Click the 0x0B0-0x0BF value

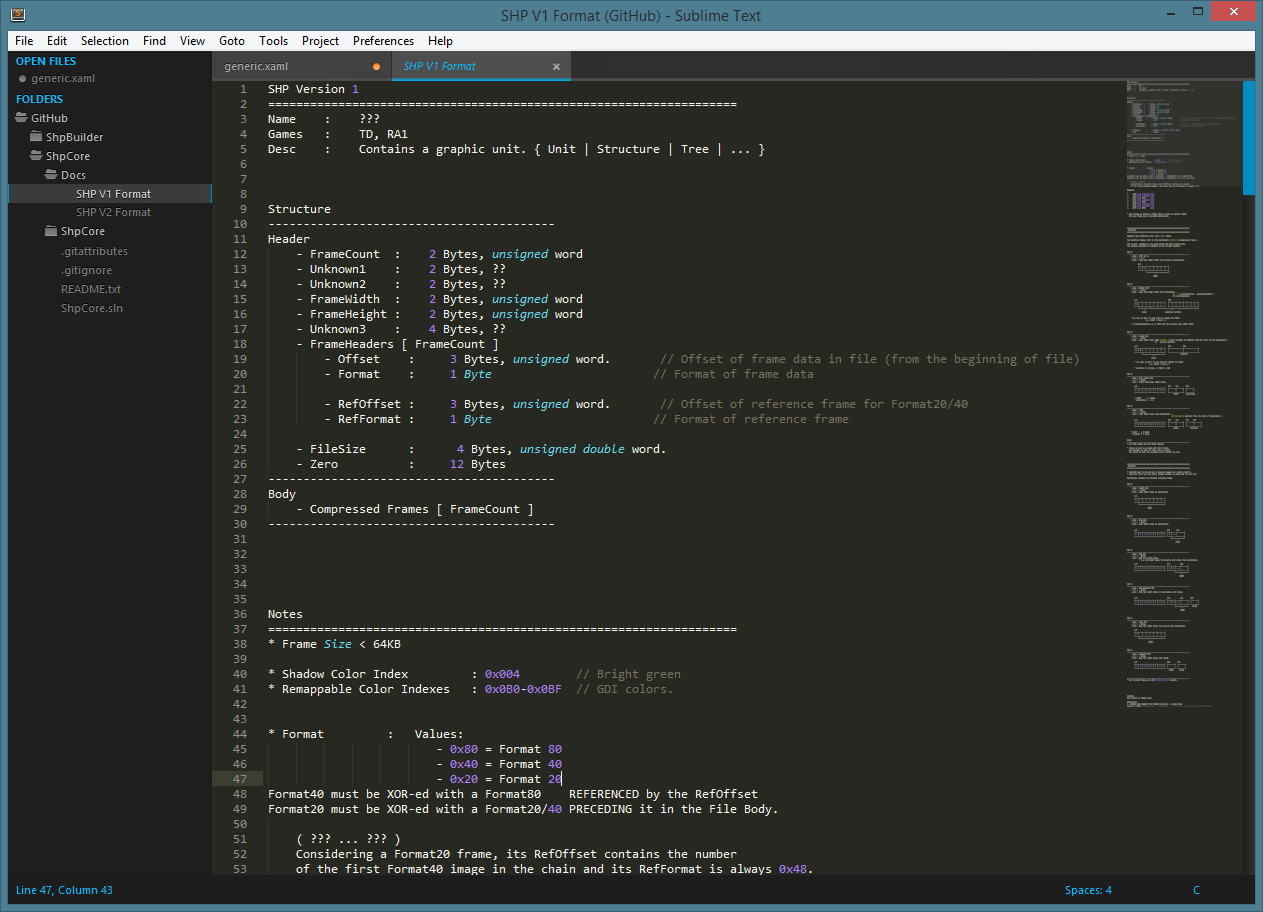pyautogui.click(x=523, y=689)
